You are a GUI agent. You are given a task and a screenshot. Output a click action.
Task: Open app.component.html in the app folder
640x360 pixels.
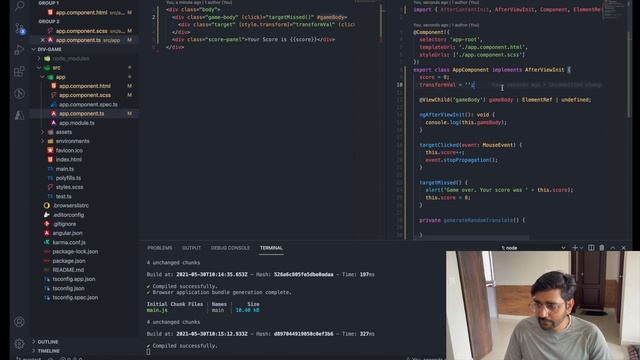(84, 86)
